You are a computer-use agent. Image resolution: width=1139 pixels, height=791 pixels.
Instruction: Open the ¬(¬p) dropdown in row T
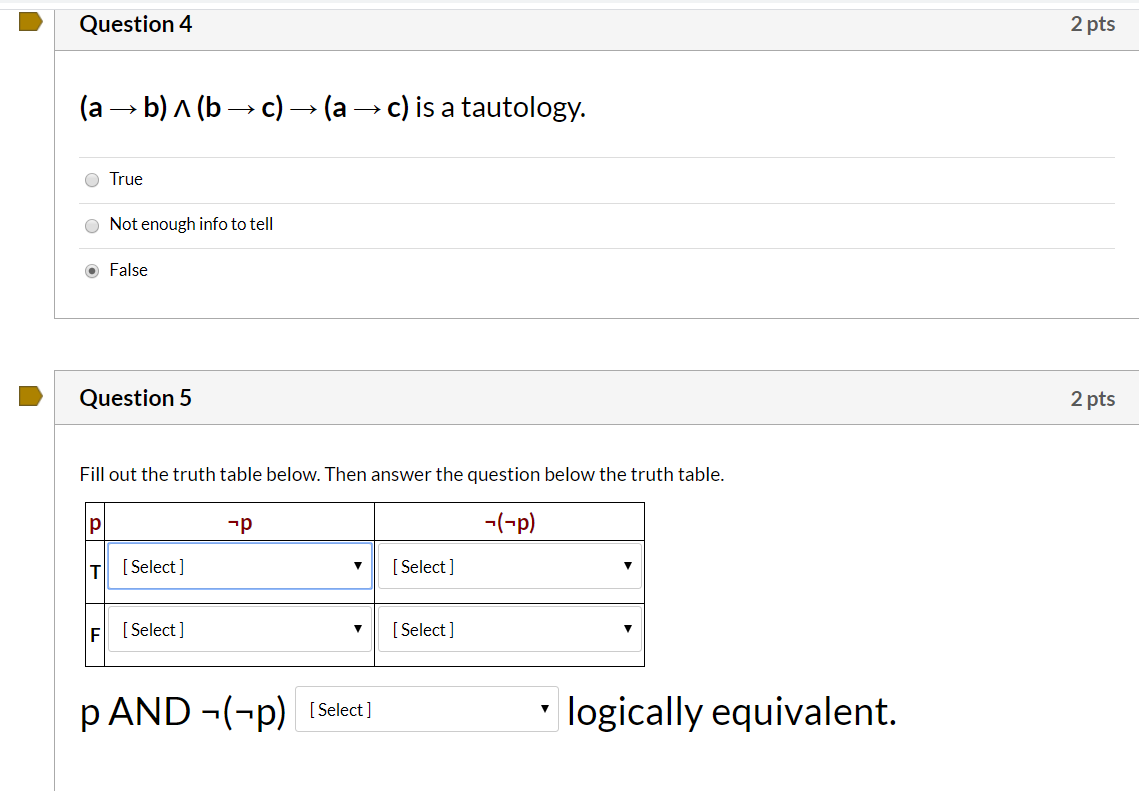coord(510,566)
